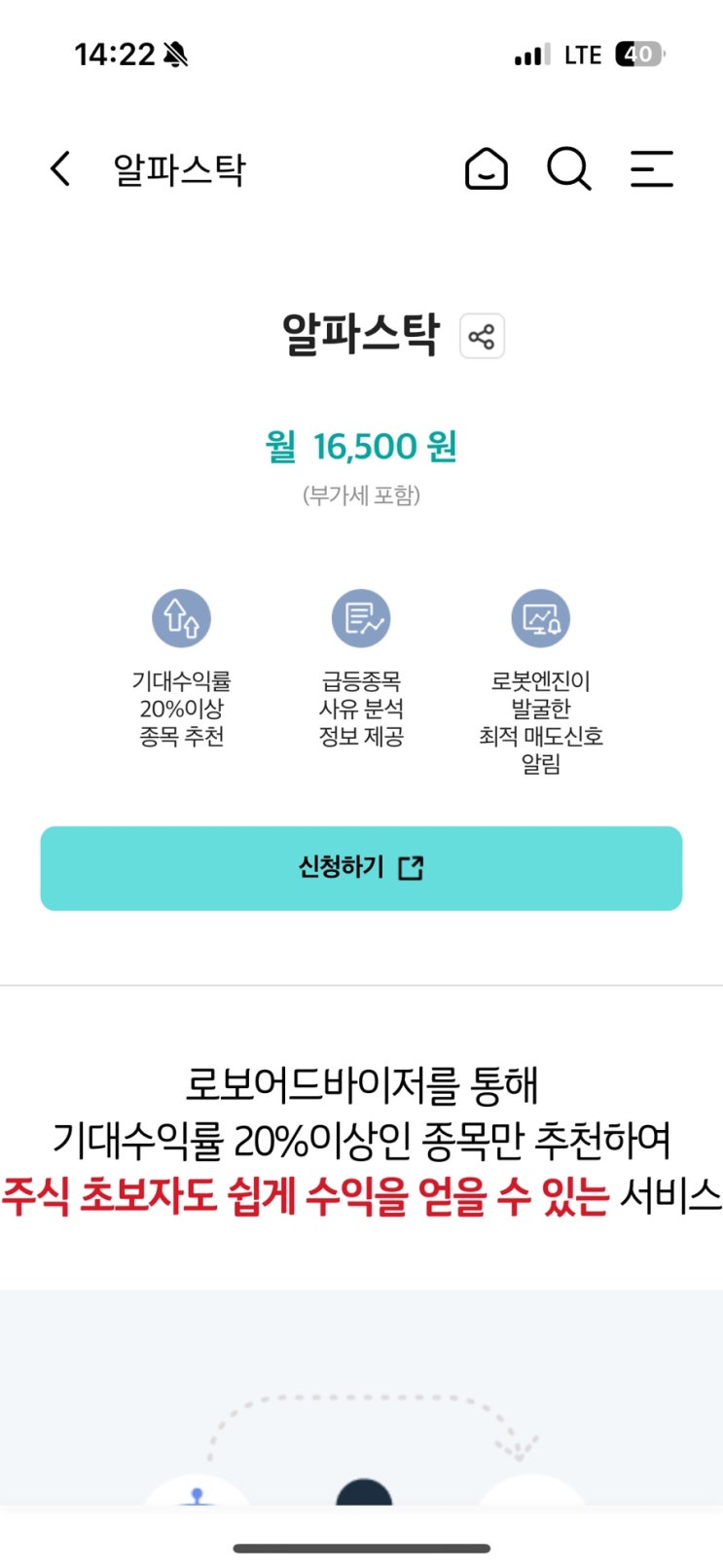723x1568 pixels.
Task: Open the home icon in header
Action: [x=487, y=169]
